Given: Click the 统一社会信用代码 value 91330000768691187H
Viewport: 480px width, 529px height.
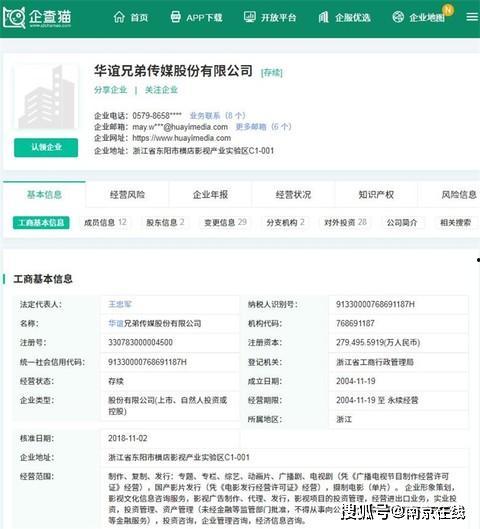Looking at the screenshot, I should (147, 362).
